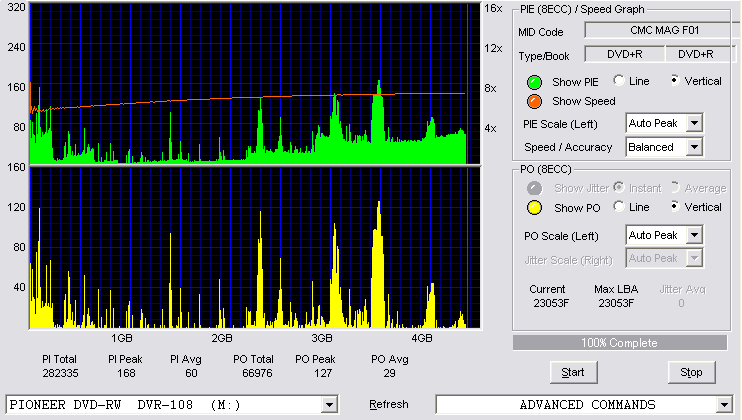Click the Refresh label
The image size is (742, 420).
click(x=389, y=404)
